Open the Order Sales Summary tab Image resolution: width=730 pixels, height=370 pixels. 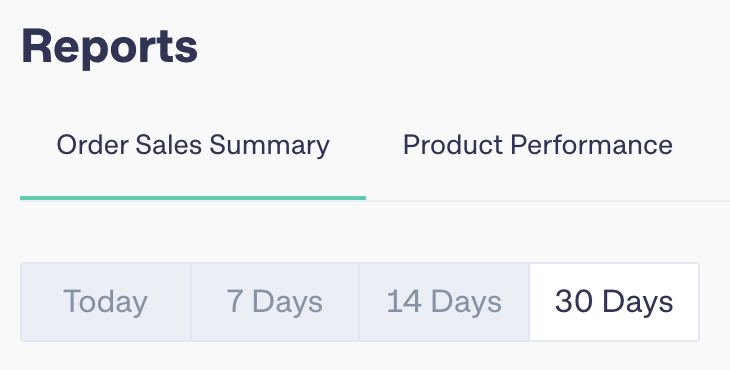point(193,145)
